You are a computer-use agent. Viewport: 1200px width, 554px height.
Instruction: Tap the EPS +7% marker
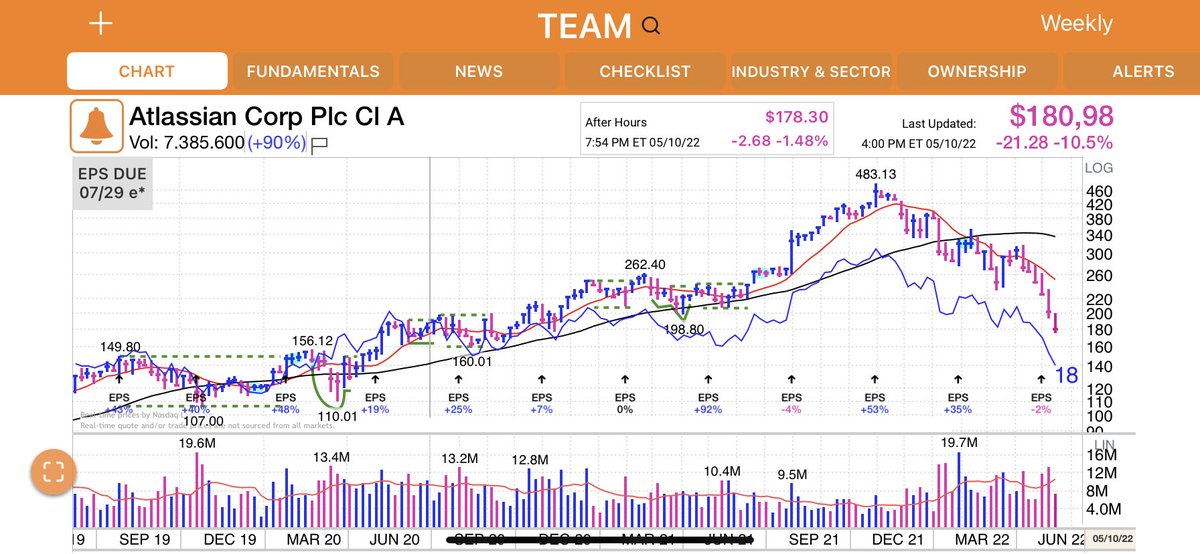pyautogui.click(x=542, y=403)
